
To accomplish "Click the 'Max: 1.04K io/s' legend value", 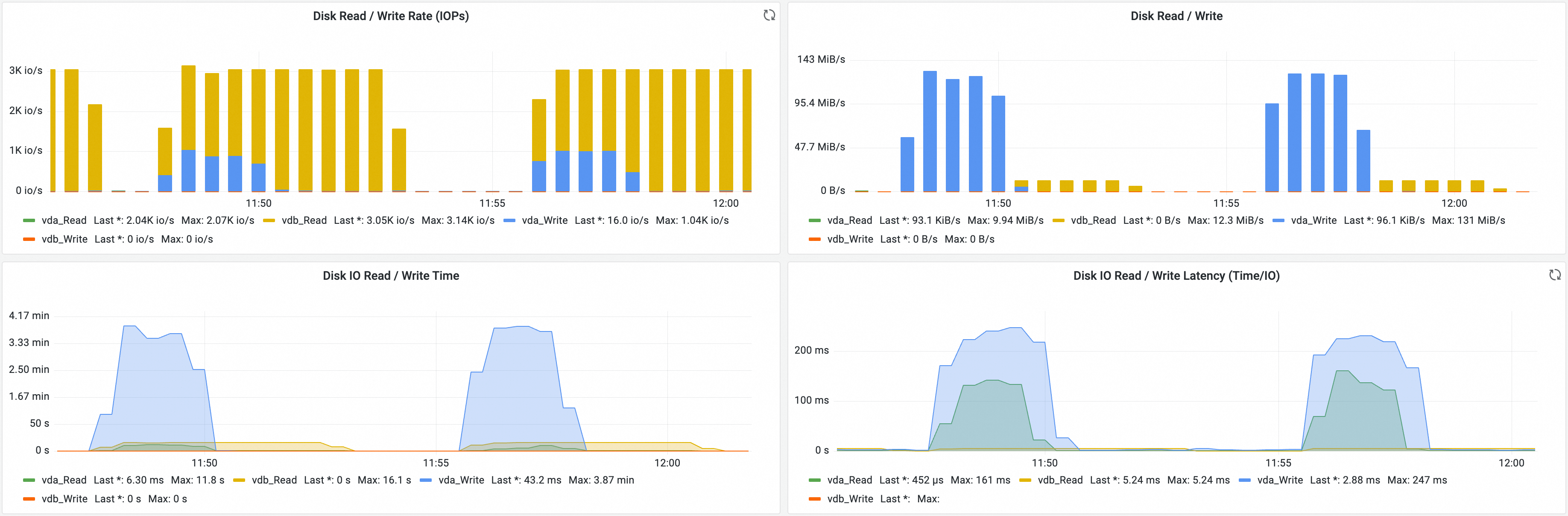I will 692,220.
